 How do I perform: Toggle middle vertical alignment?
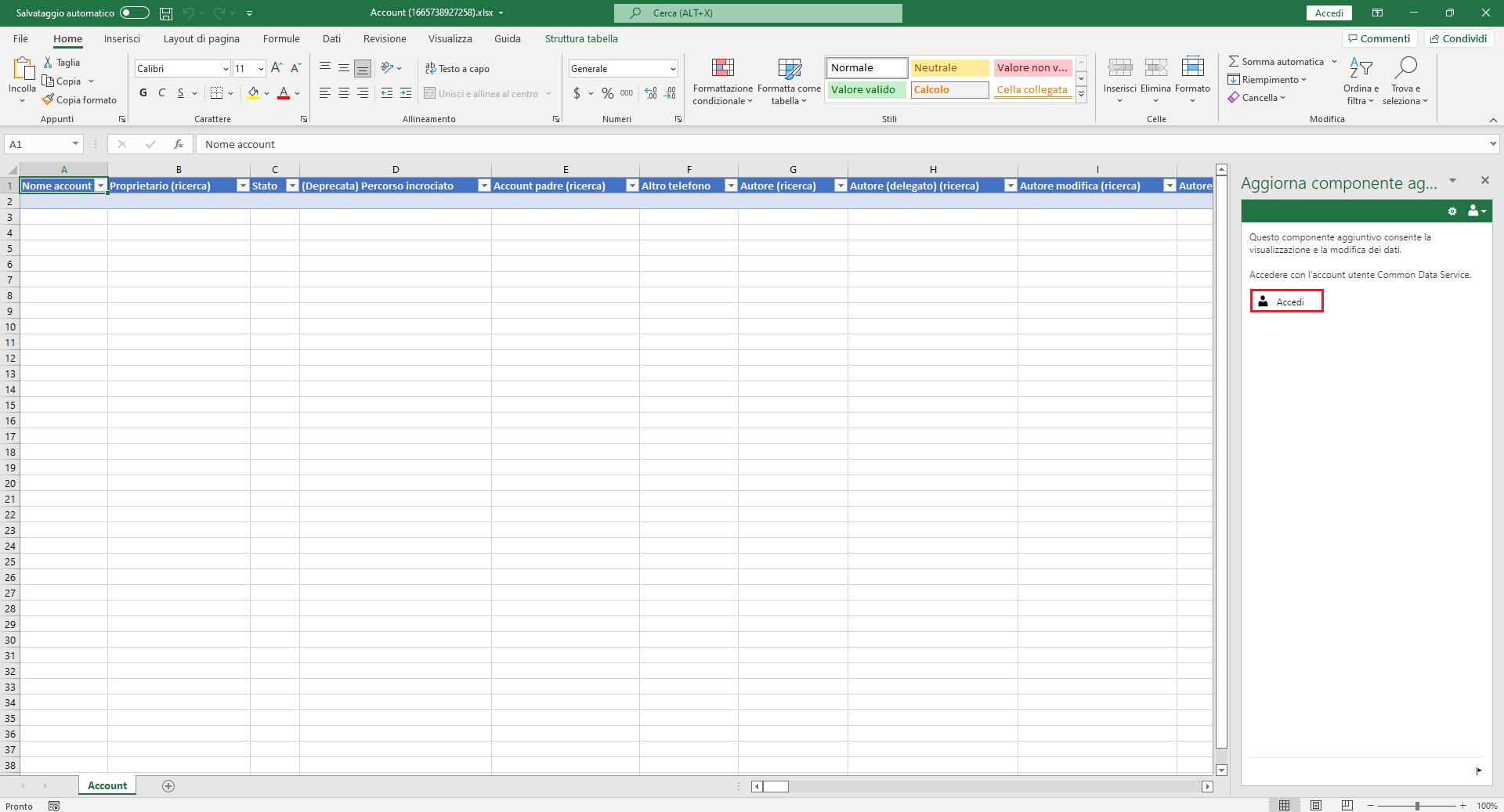click(x=343, y=68)
